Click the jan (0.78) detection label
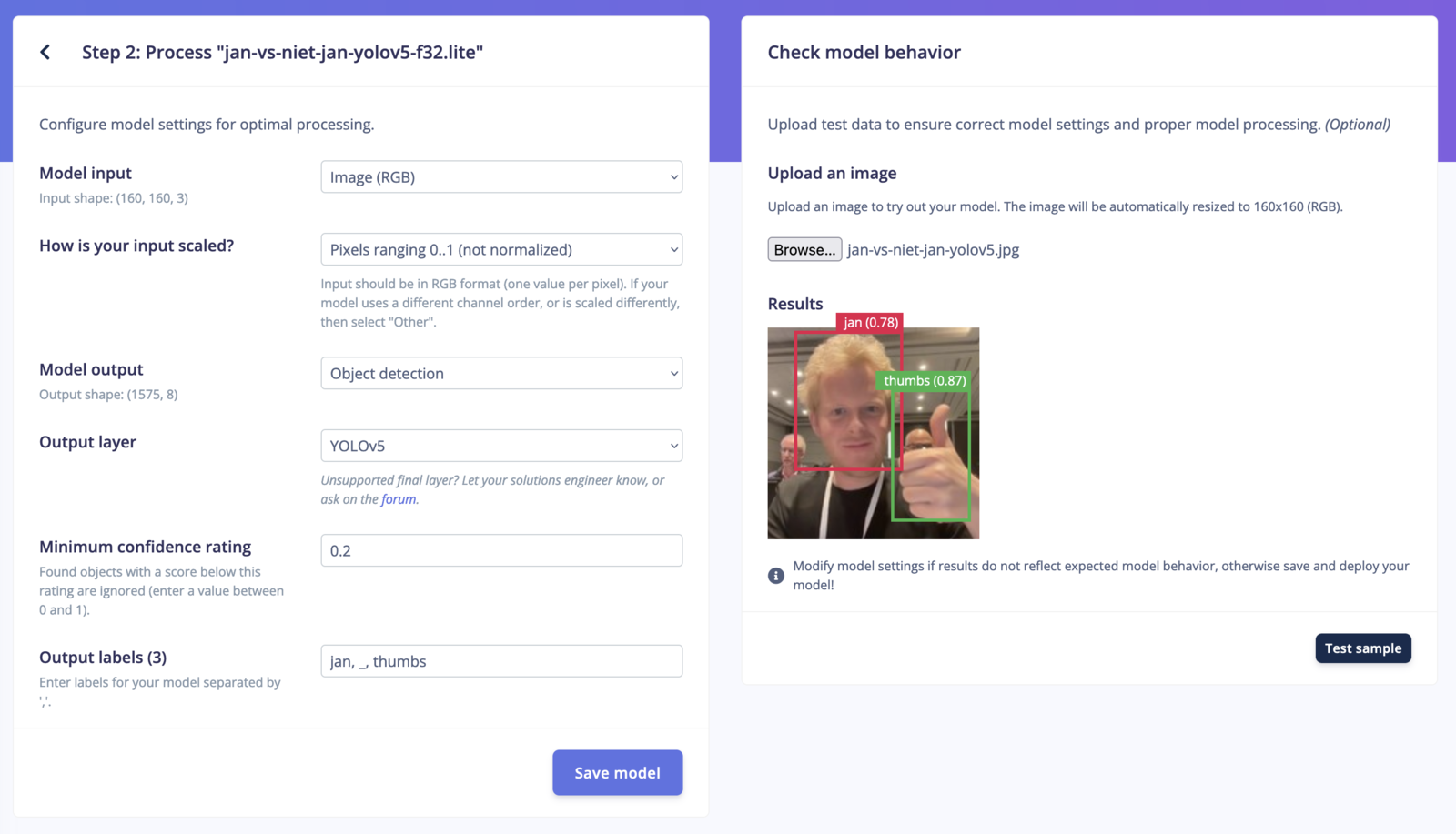The width and height of the screenshot is (1456, 834). tap(871, 322)
